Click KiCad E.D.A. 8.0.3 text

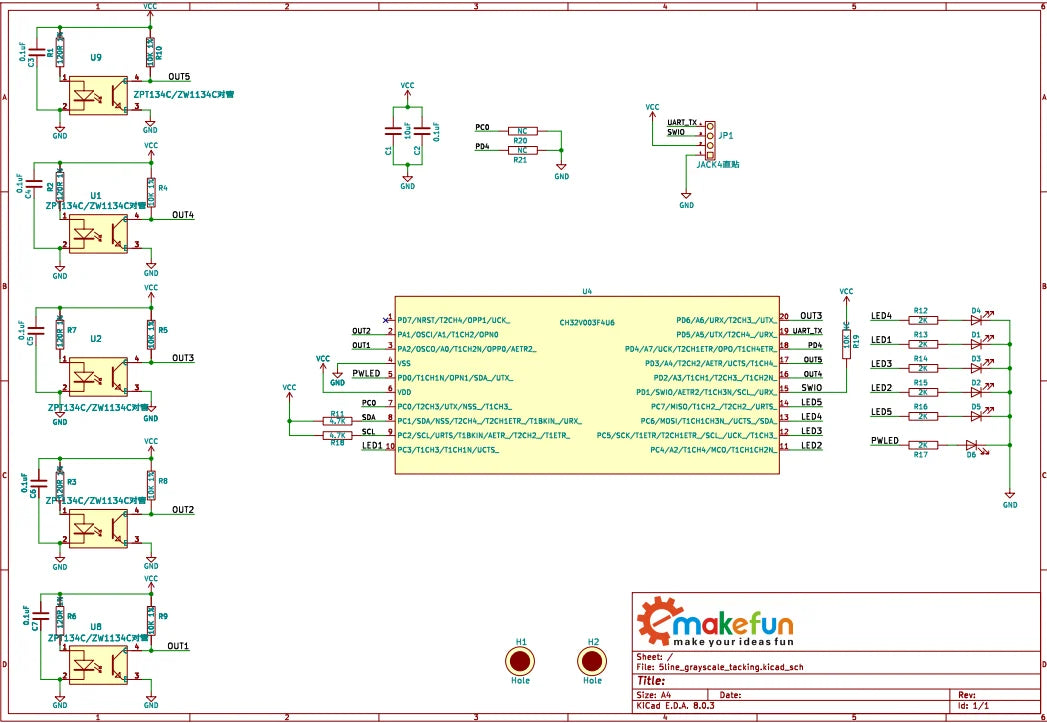click(x=675, y=706)
